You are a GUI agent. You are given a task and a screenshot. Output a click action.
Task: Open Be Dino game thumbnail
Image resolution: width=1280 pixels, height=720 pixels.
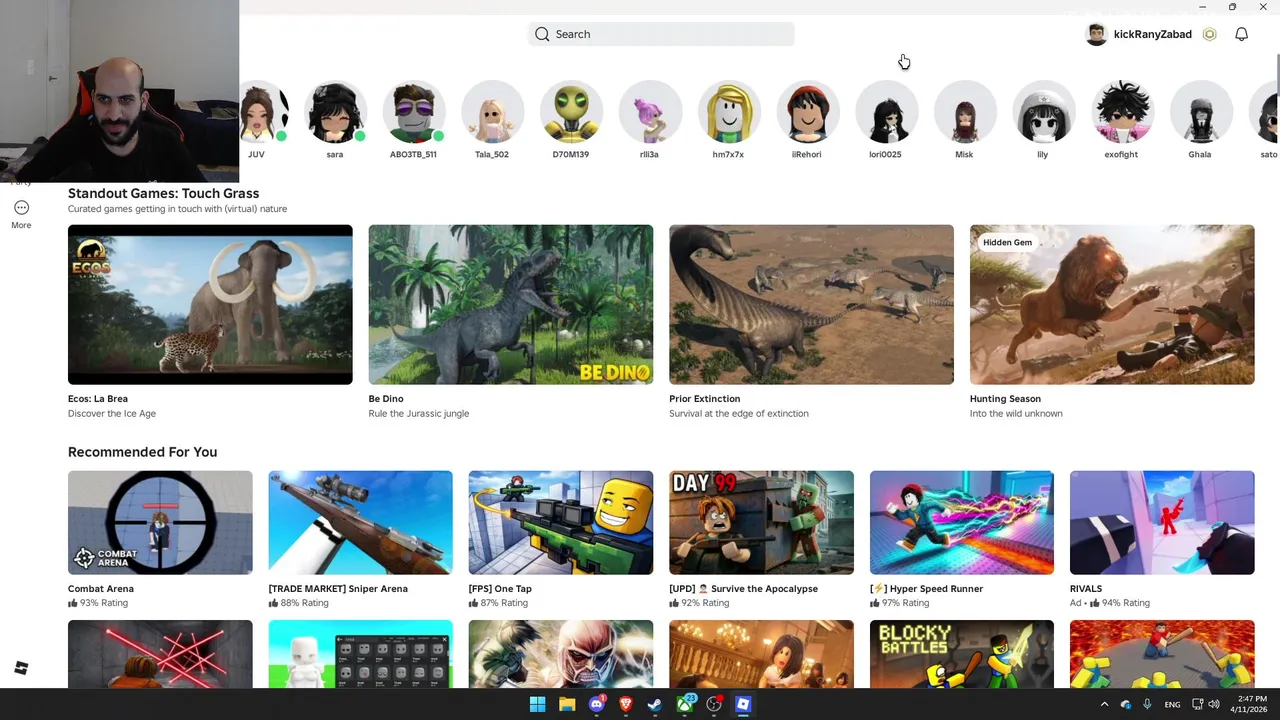click(511, 304)
